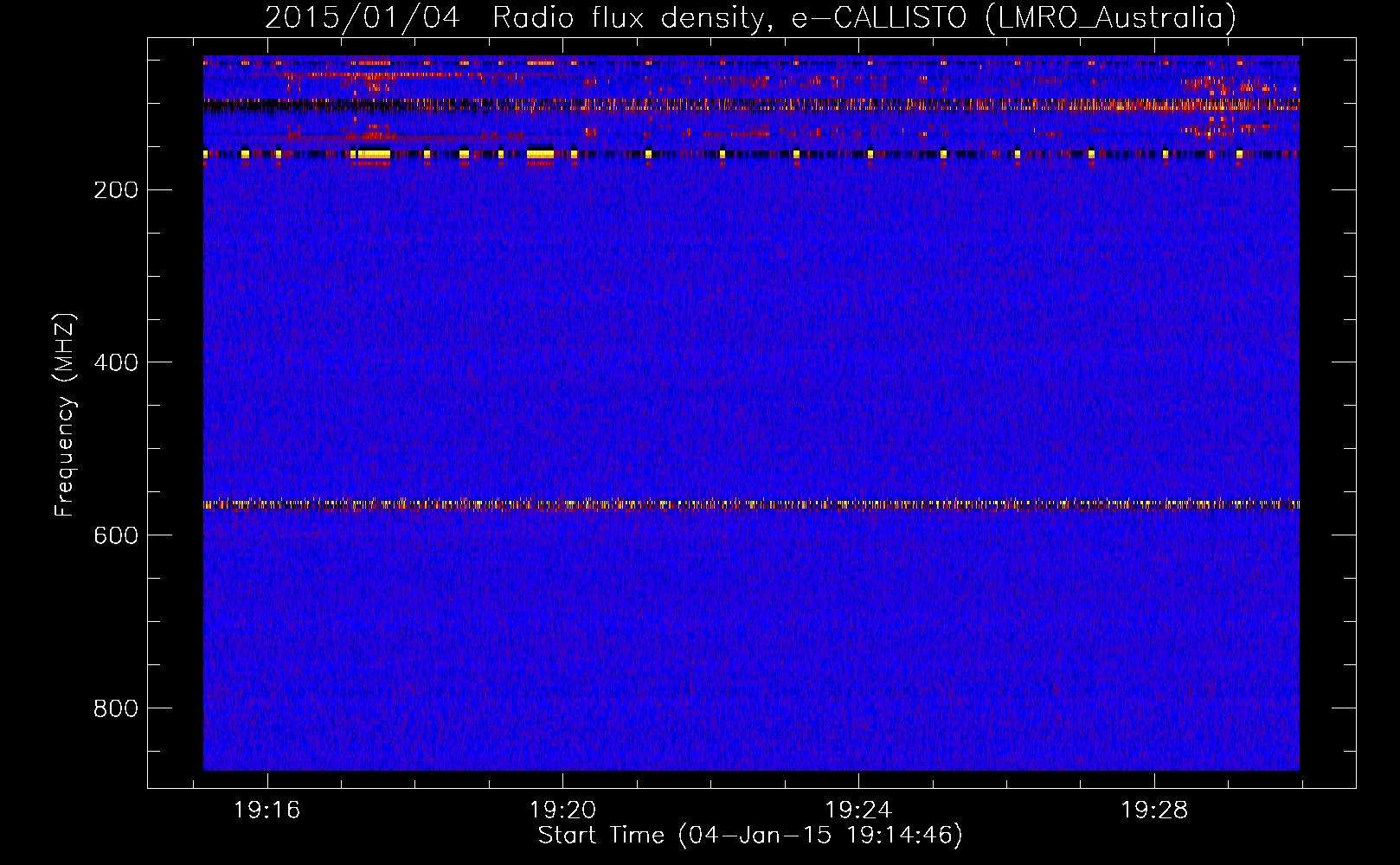Select the 600 MHz frequency tick label
Image resolution: width=1400 pixels, height=865 pixels.
116,535
